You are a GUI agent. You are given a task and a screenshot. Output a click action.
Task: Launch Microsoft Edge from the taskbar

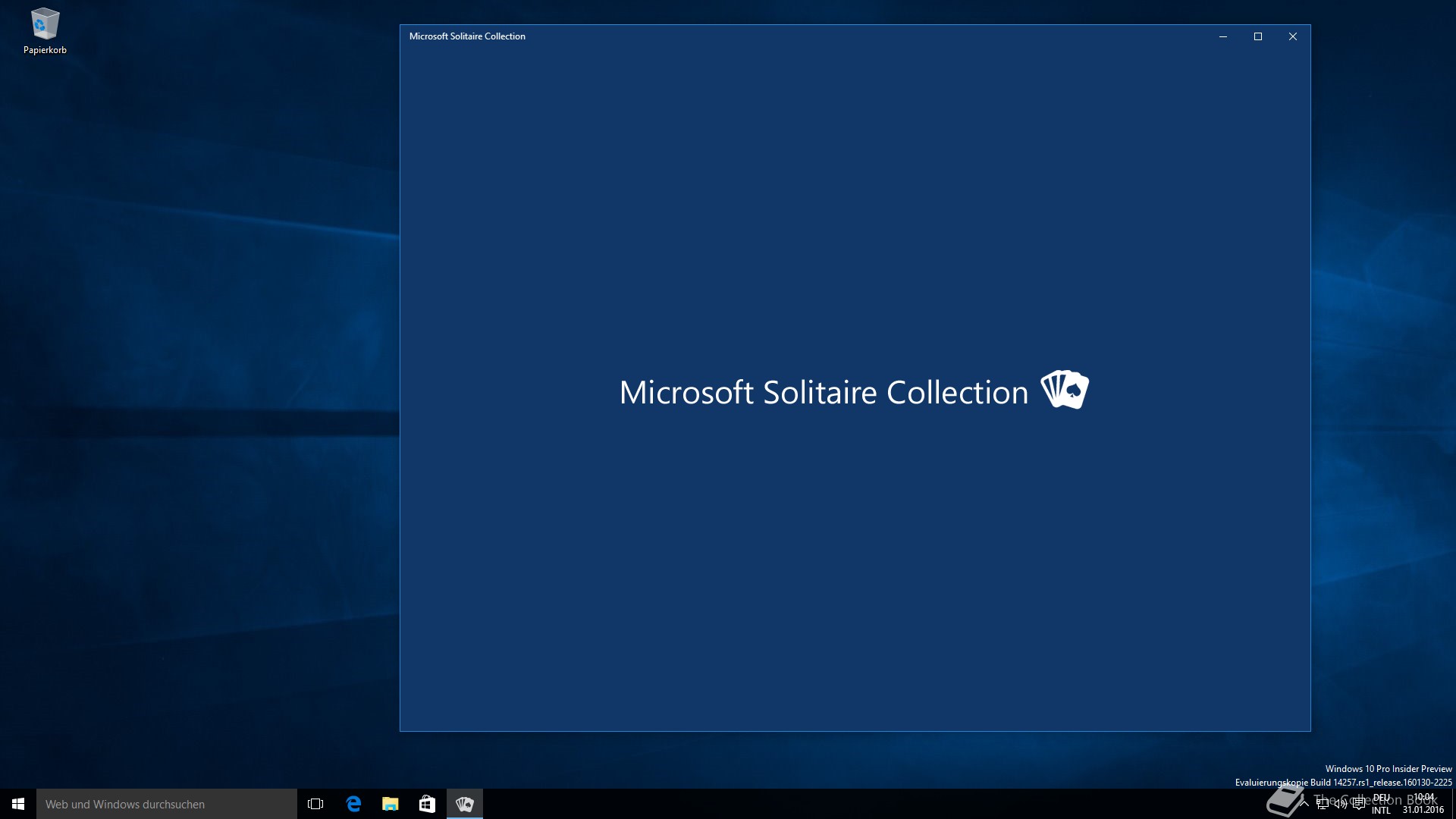[353, 804]
